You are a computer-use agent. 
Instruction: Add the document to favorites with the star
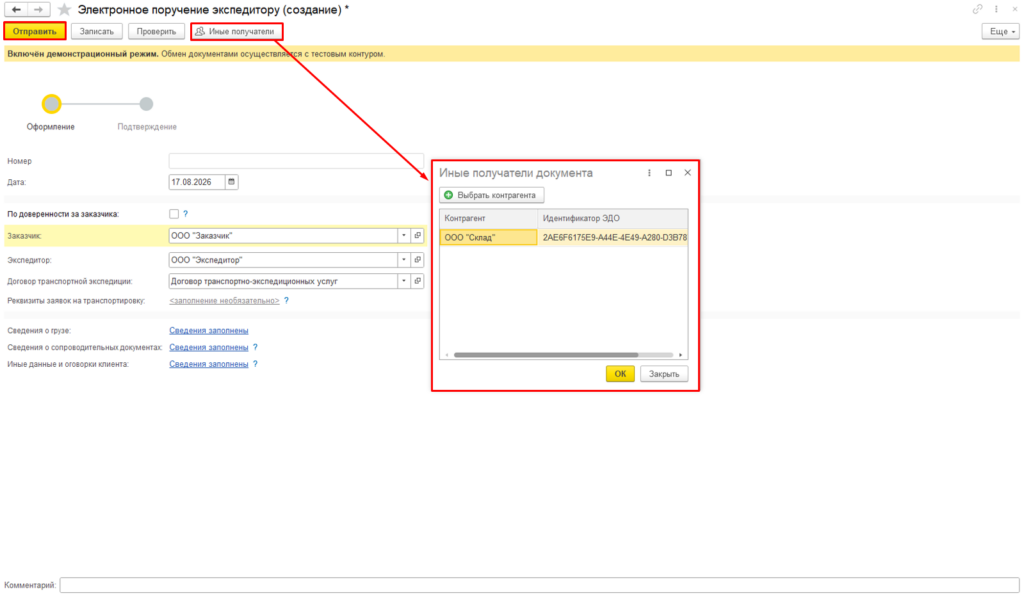click(64, 10)
